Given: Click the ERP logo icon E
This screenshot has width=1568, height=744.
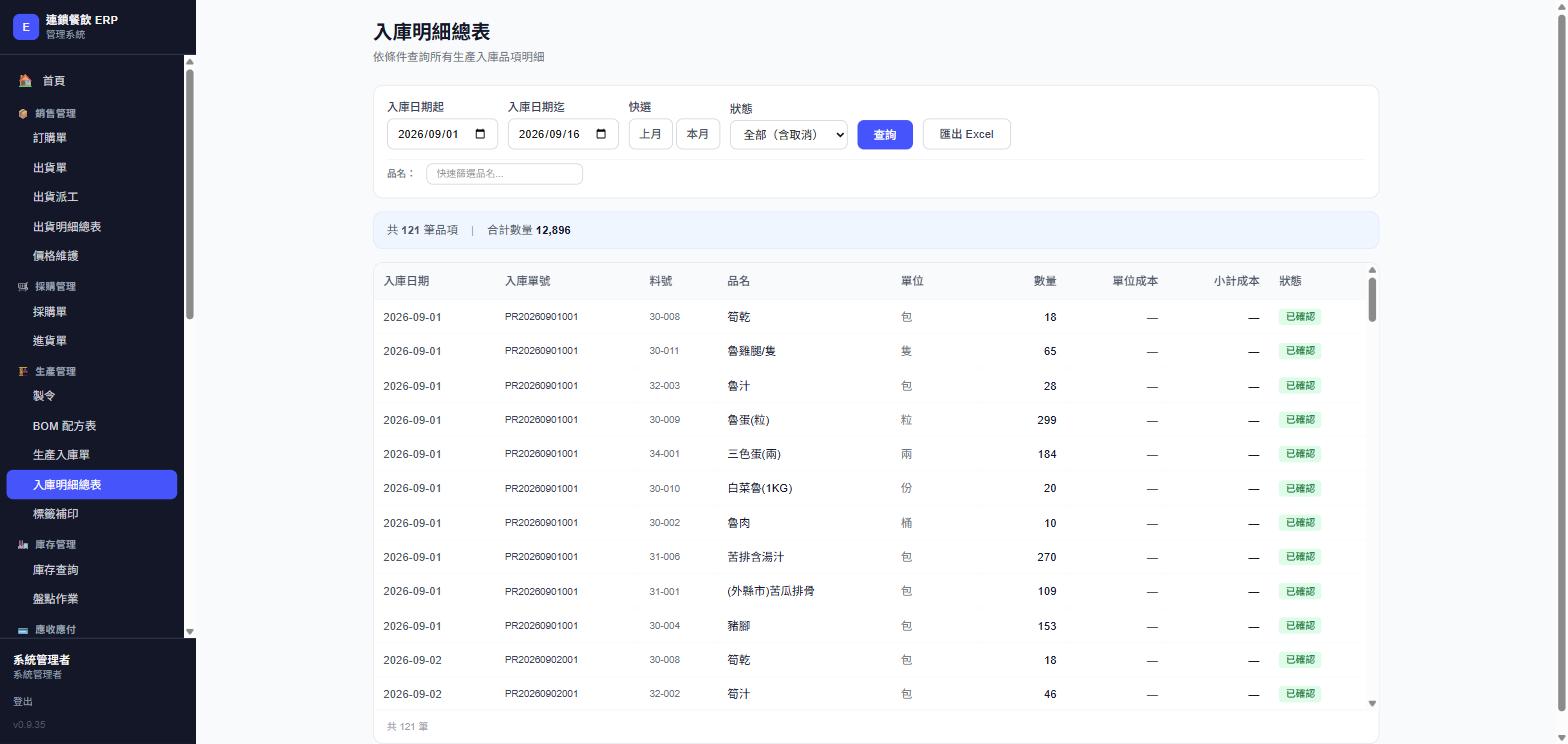Looking at the screenshot, I should (x=25, y=27).
